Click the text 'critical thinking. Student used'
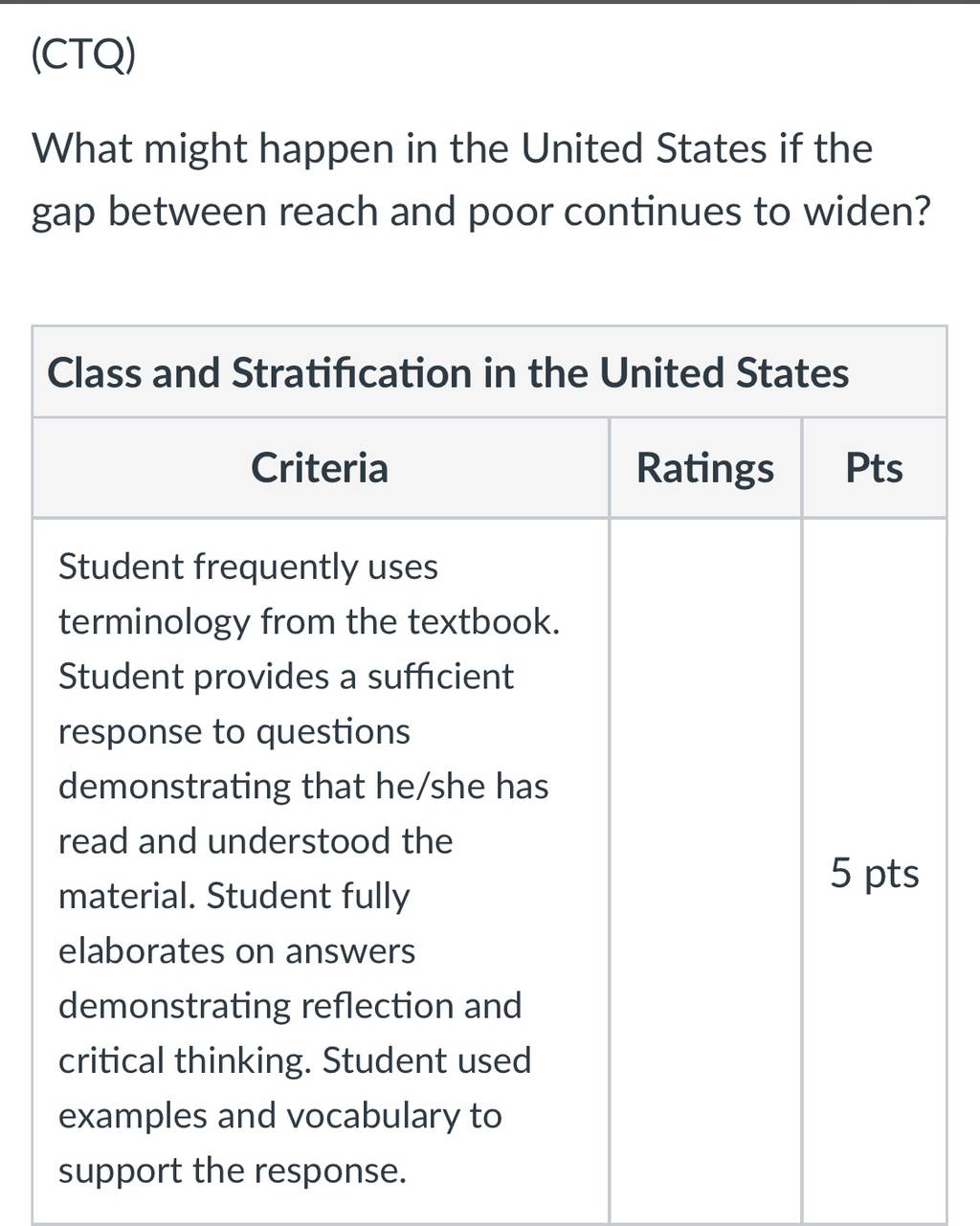The image size is (980, 1226). (295, 1060)
